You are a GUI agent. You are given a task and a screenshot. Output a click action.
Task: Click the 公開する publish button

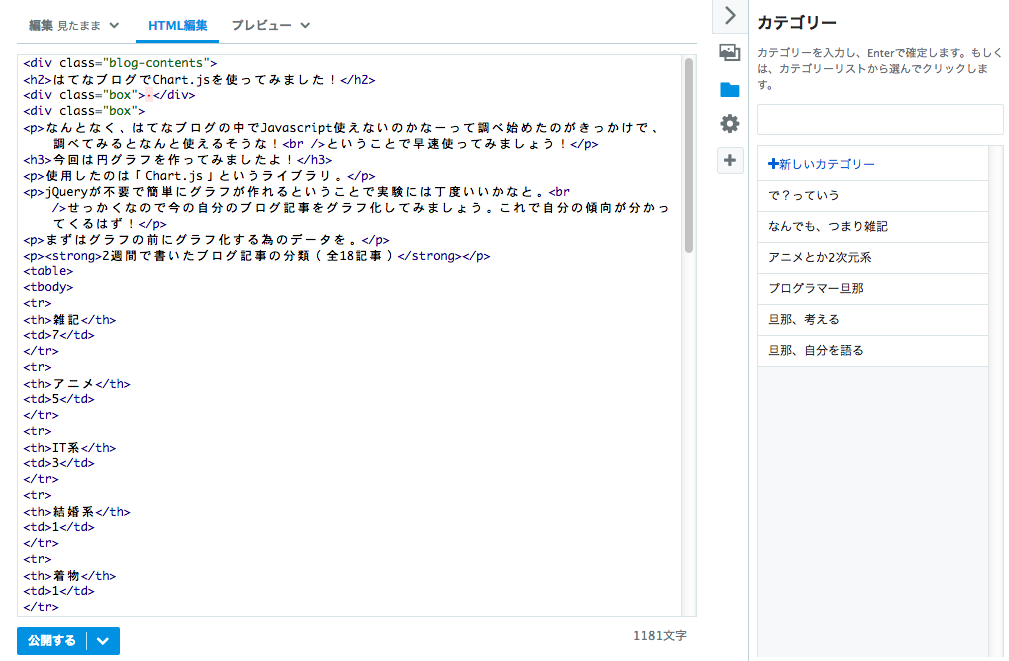click(51, 640)
